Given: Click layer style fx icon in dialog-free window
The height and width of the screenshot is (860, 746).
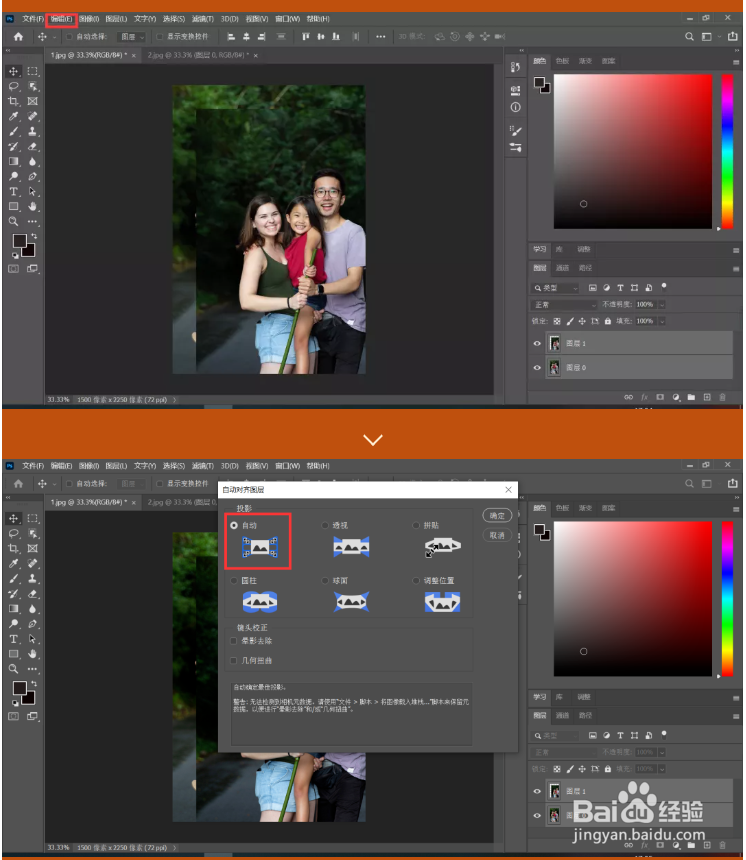Looking at the screenshot, I should pos(645,397).
